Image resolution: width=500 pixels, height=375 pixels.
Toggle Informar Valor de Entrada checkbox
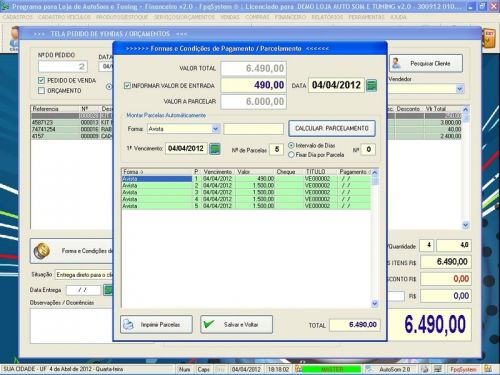tap(127, 86)
